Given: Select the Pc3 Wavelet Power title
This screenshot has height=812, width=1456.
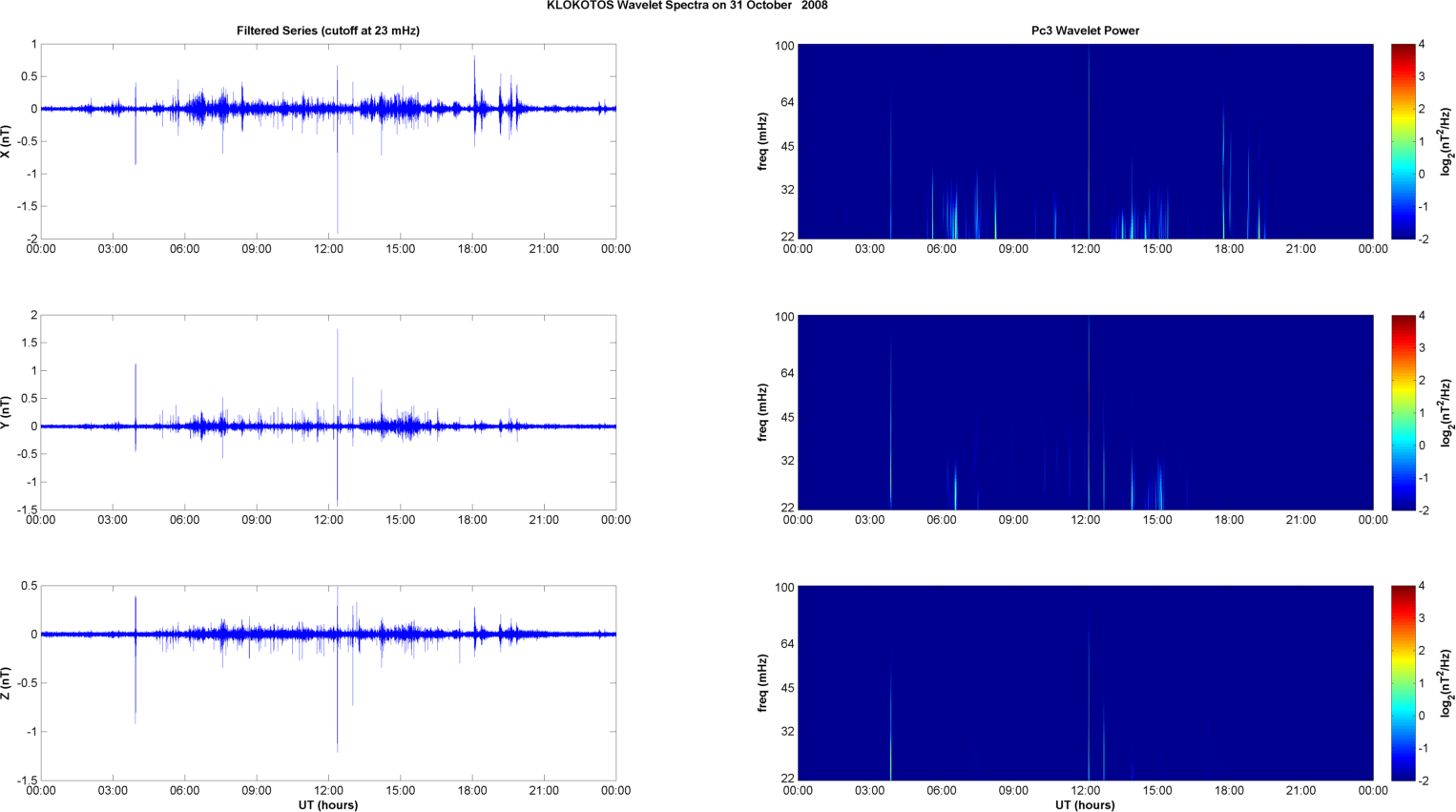Looking at the screenshot, I should 1085,31.
